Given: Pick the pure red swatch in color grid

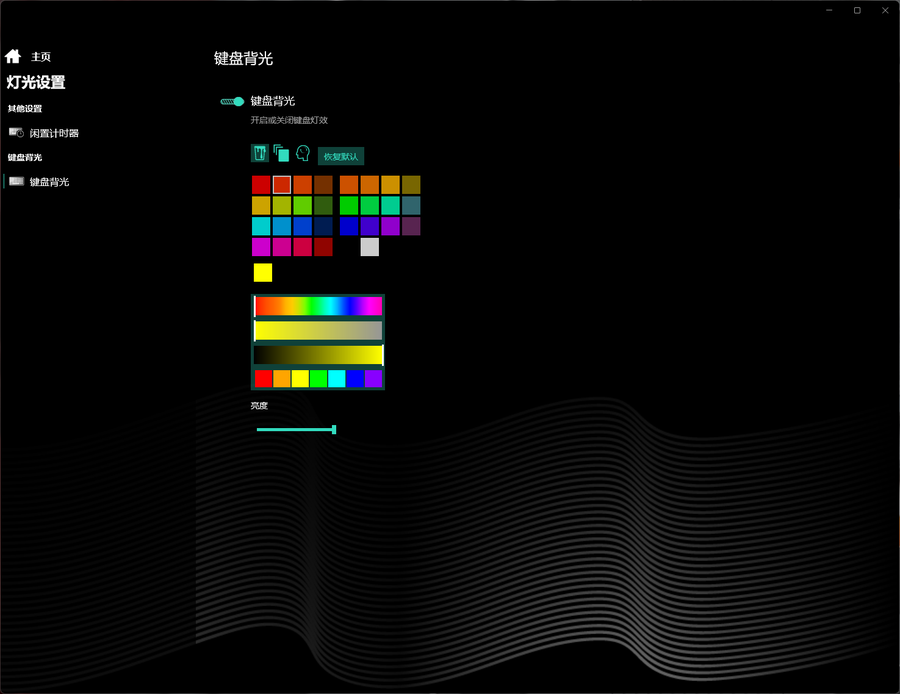Looking at the screenshot, I should [261, 185].
